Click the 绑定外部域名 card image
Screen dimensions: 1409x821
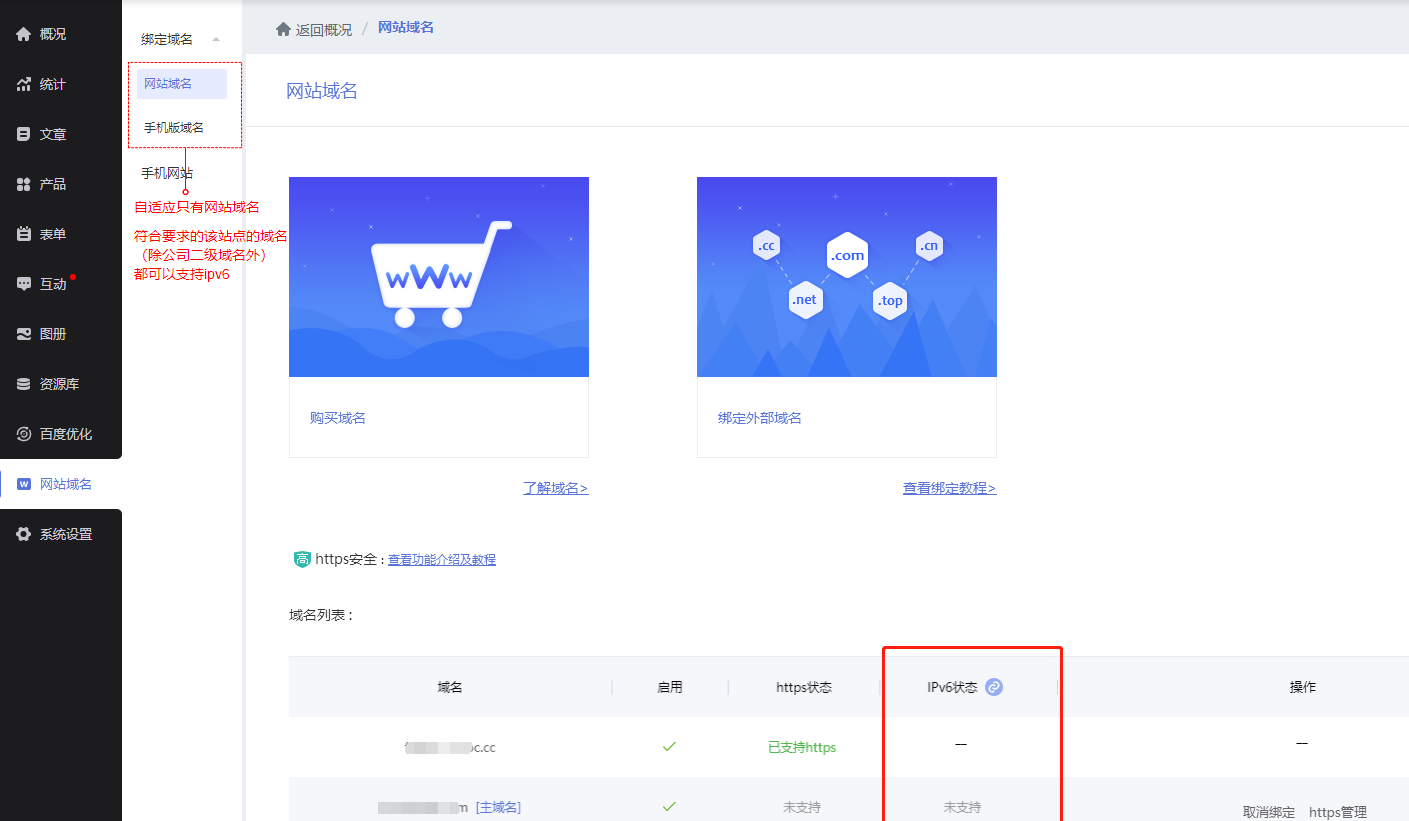(x=846, y=277)
